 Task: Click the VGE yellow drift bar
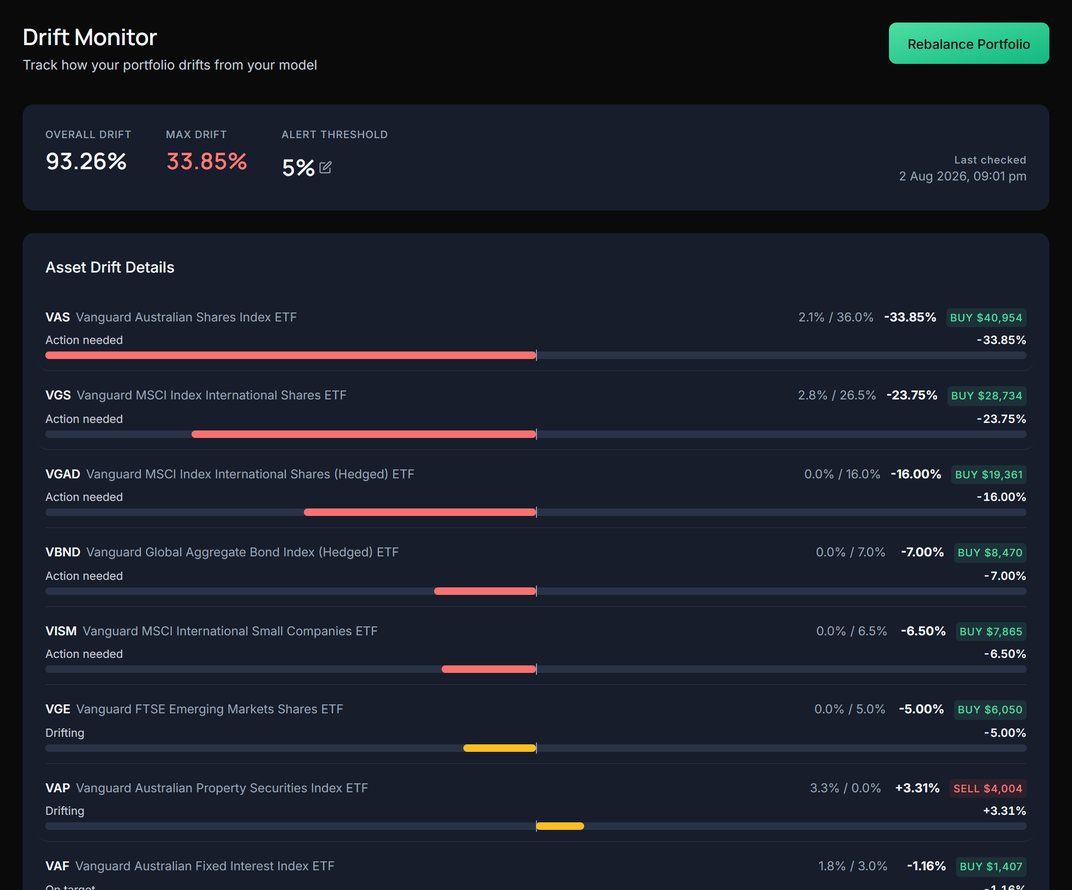coord(500,749)
